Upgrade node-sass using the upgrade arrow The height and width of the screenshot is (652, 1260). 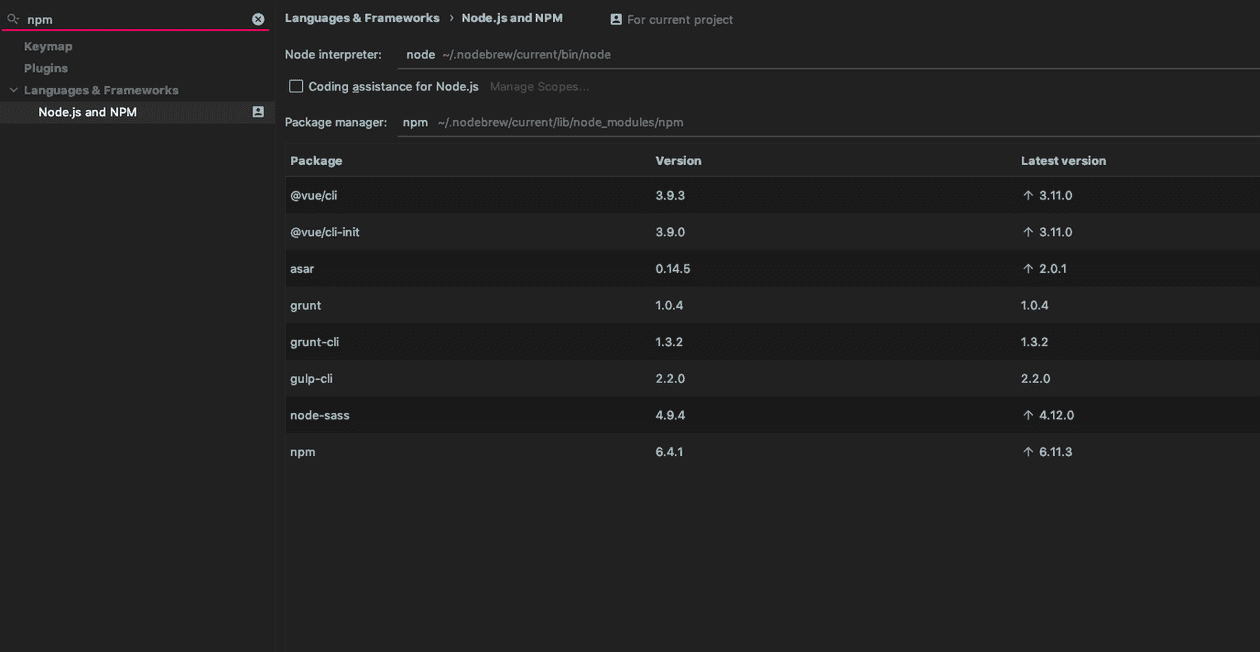(x=1027, y=414)
